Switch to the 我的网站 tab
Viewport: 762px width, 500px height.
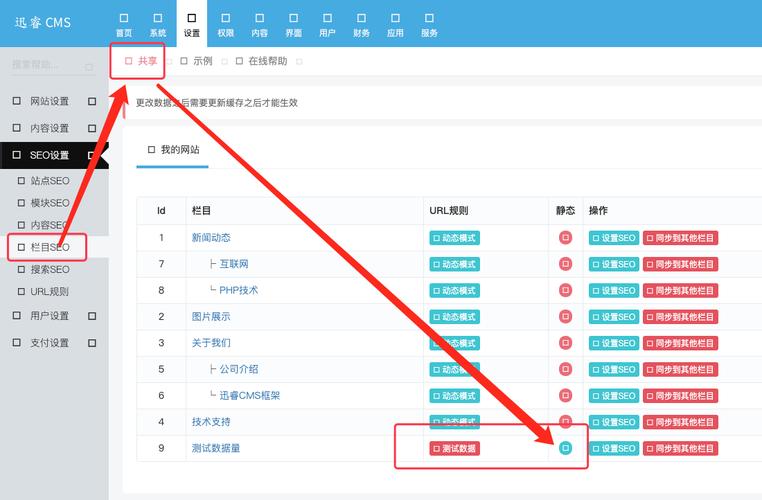coord(173,149)
